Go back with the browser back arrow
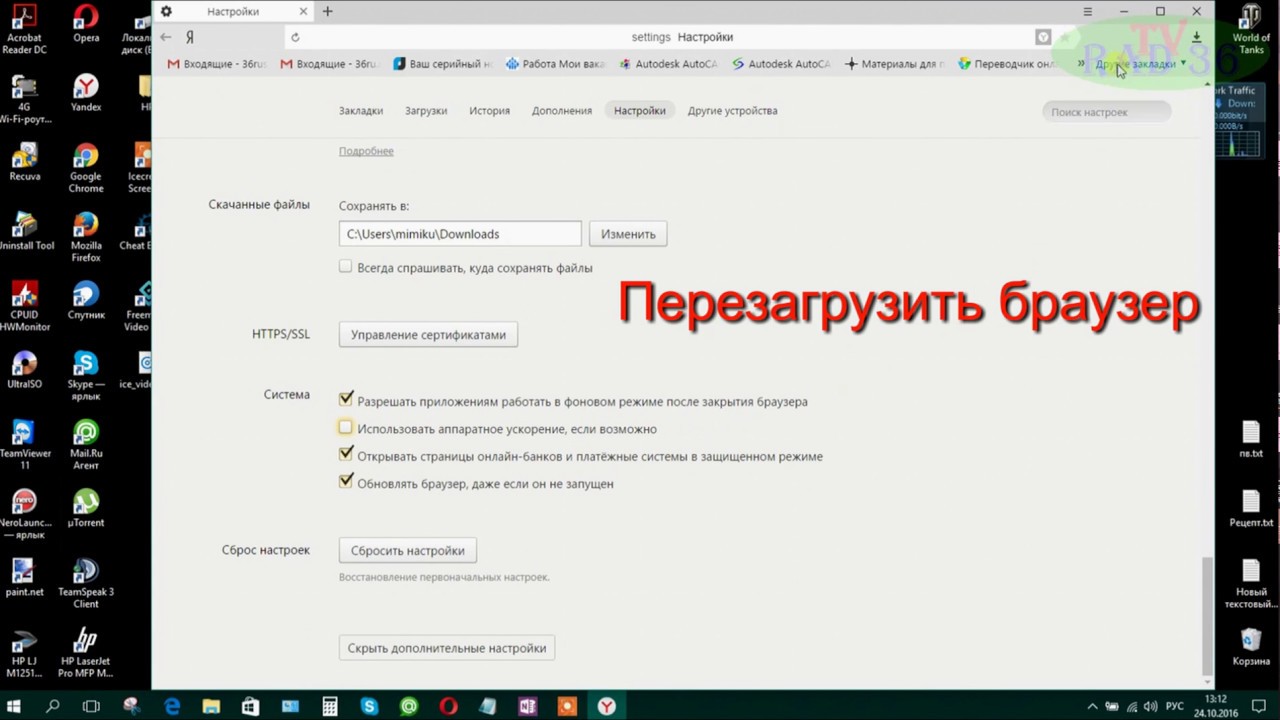This screenshot has height=720, width=1280. [x=166, y=37]
